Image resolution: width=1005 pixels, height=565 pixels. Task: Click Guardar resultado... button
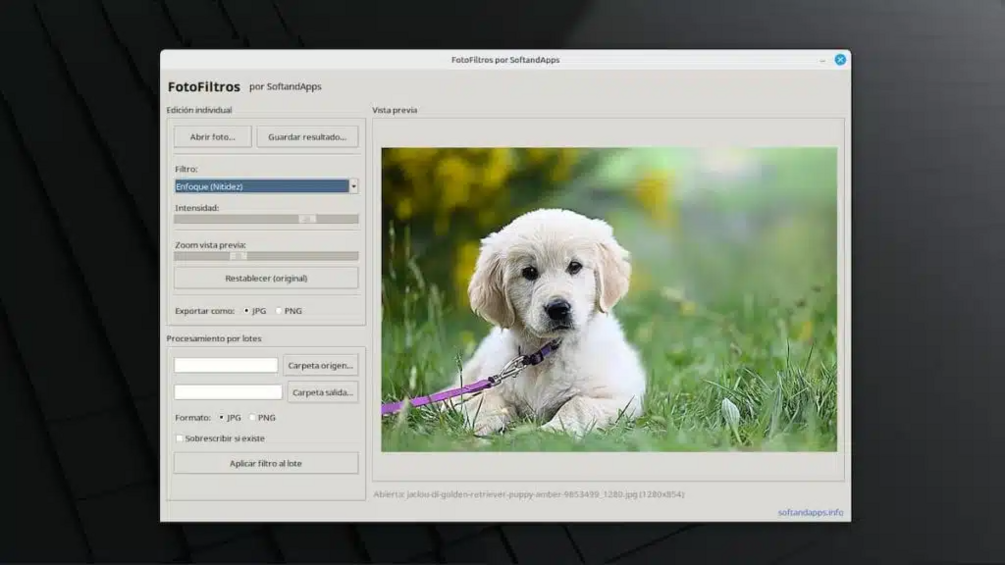(x=307, y=136)
